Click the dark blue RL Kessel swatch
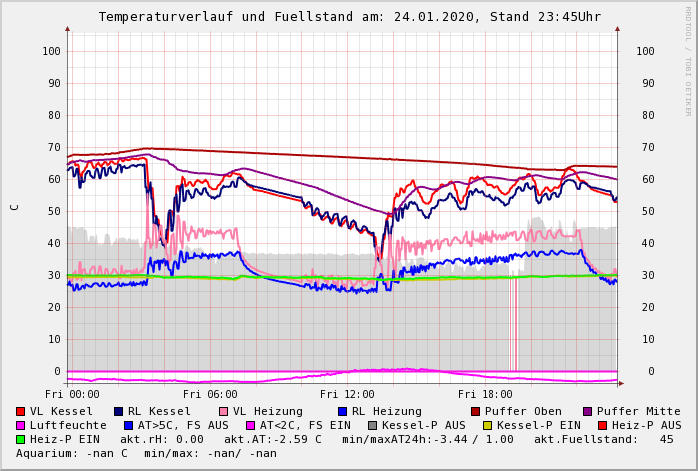Screen dimensions: 698x471 click(119, 411)
